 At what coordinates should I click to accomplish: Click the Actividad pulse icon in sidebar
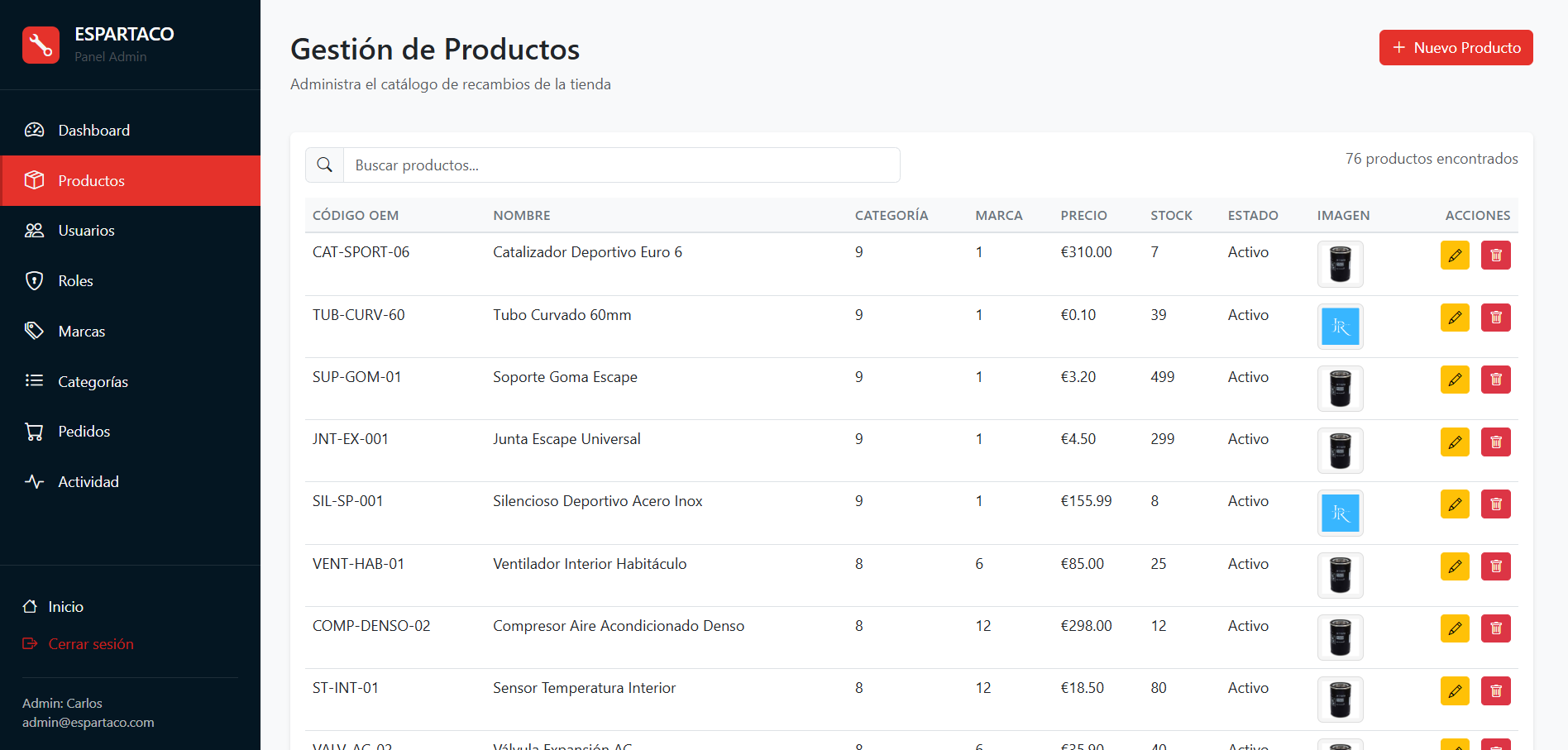[34, 481]
